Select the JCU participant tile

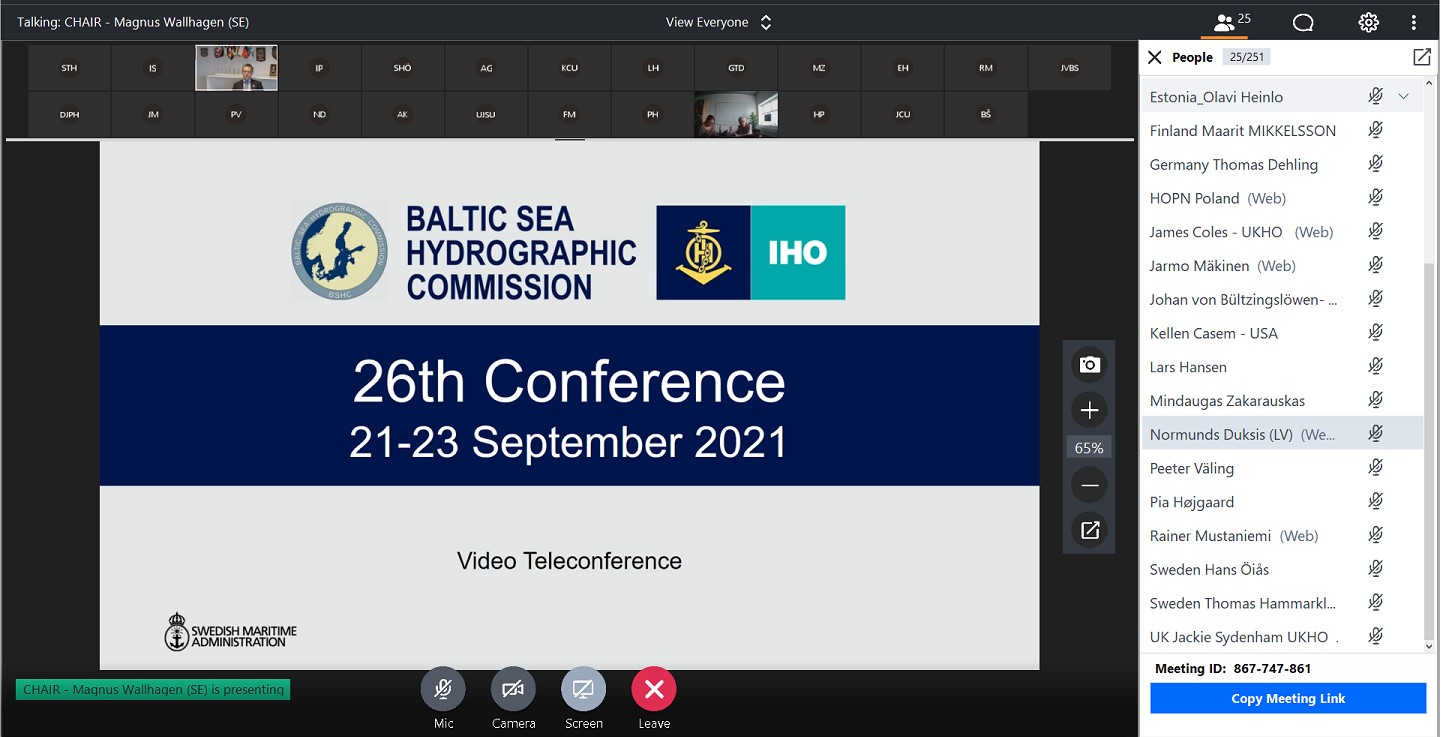point(903,114)
